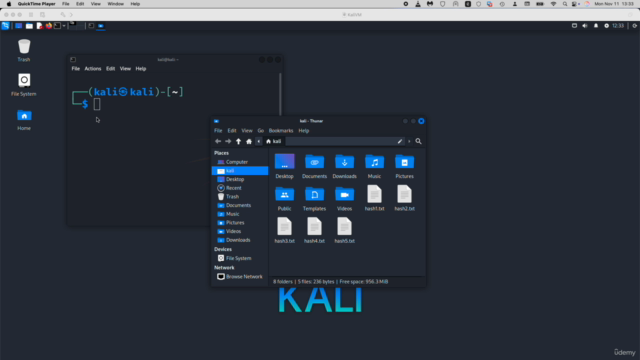
Task: Open the terminal Help menu
Action: [141, 69]
